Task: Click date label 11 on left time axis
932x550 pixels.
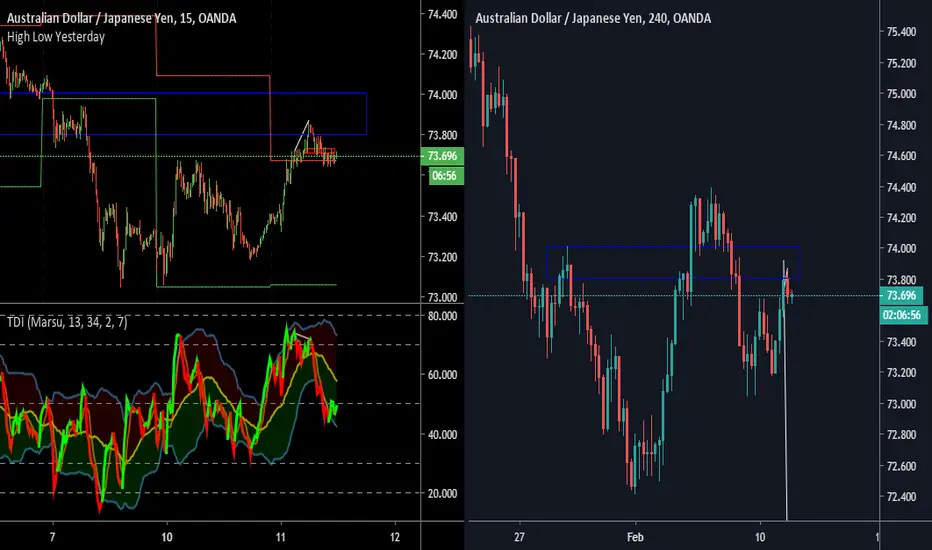Action: point(281,538)
